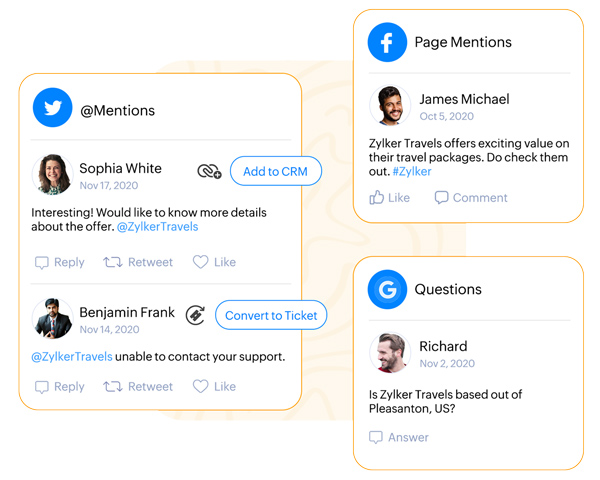Retweet Benjamin Frank's mention

138,386
